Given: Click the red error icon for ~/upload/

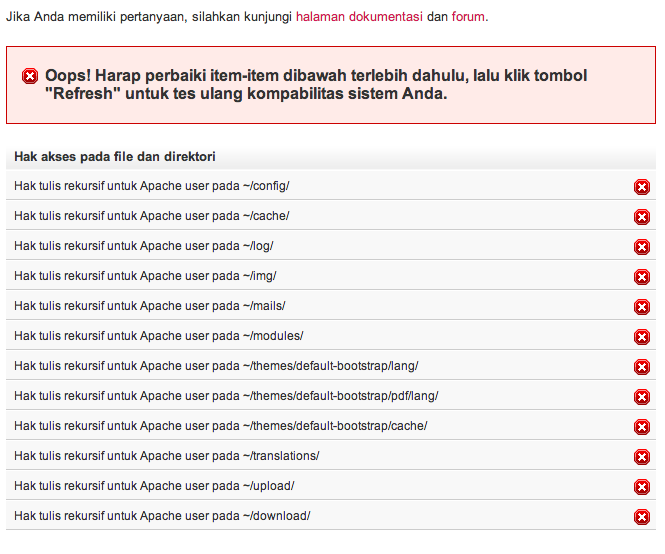Looking at the screenshot, I should 642,487.
